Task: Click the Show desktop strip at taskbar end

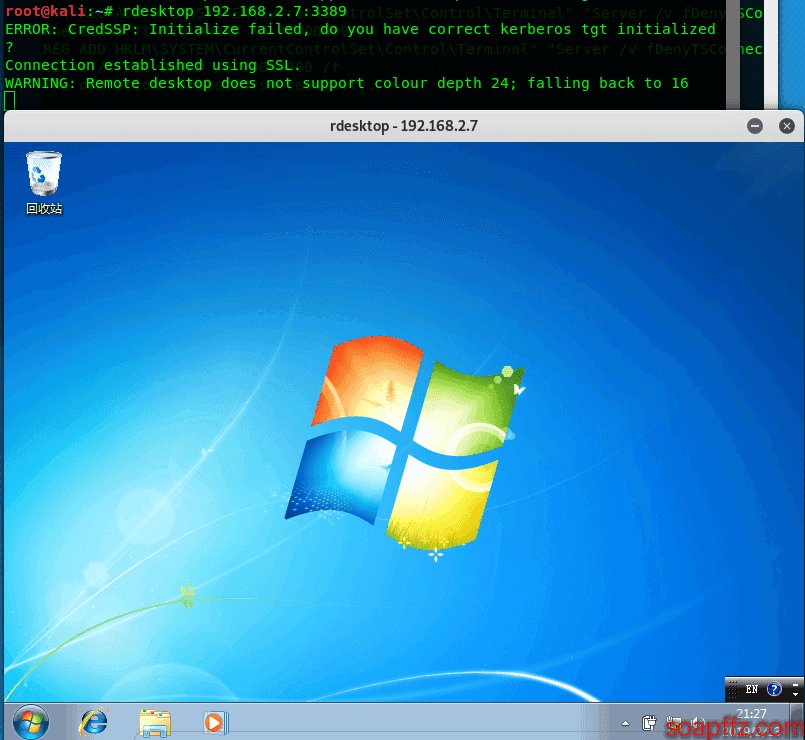Action: click(796, 722)
